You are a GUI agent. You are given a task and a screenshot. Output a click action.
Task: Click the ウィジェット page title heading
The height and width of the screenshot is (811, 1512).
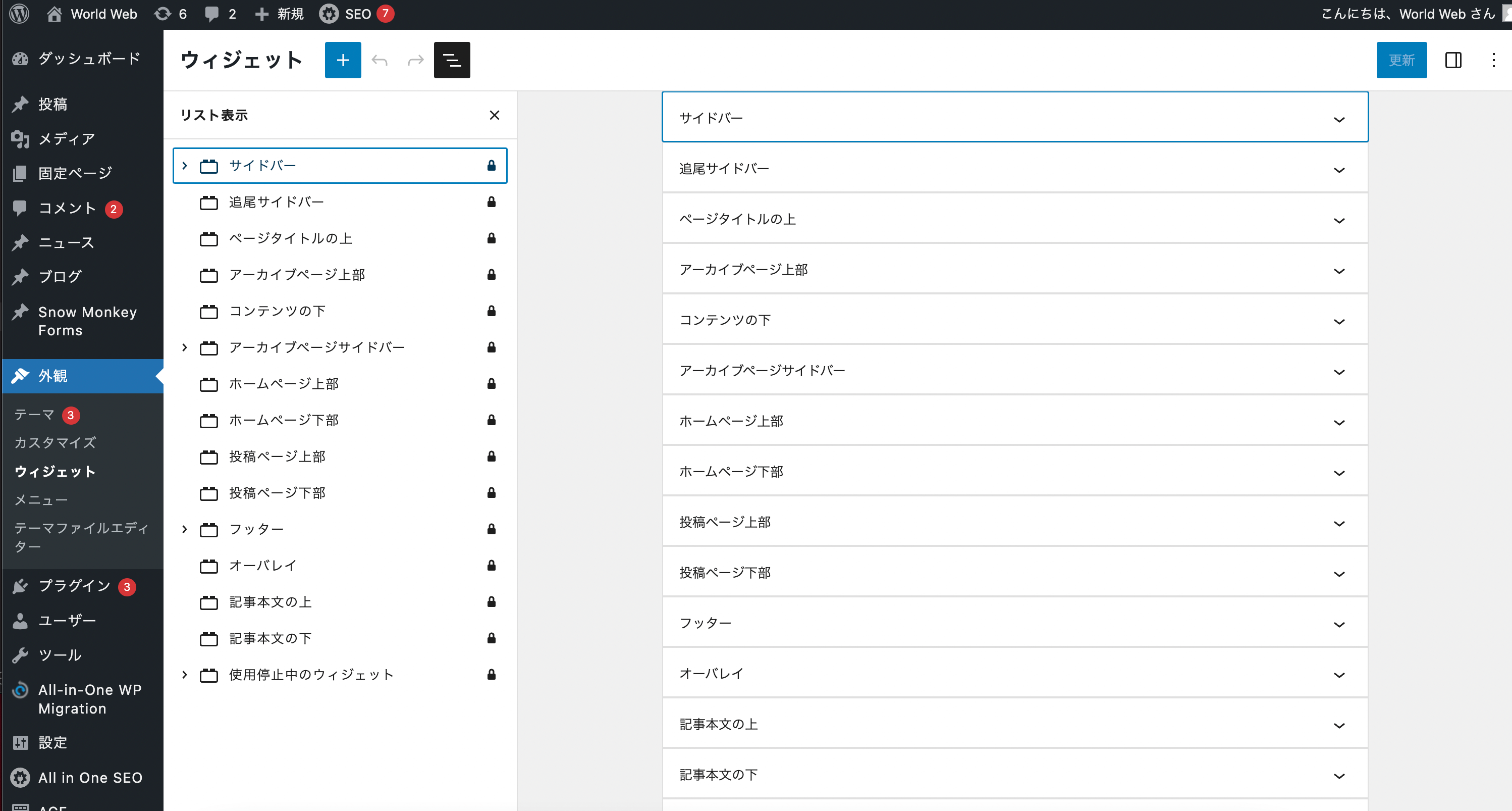coord(241,60)
